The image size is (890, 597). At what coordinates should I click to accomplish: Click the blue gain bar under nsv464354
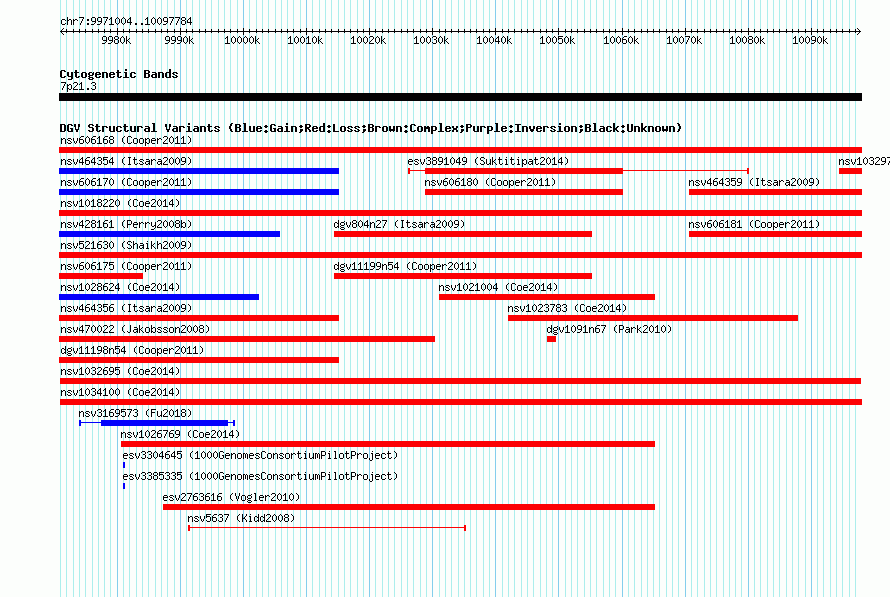click(x=199, y=171)
